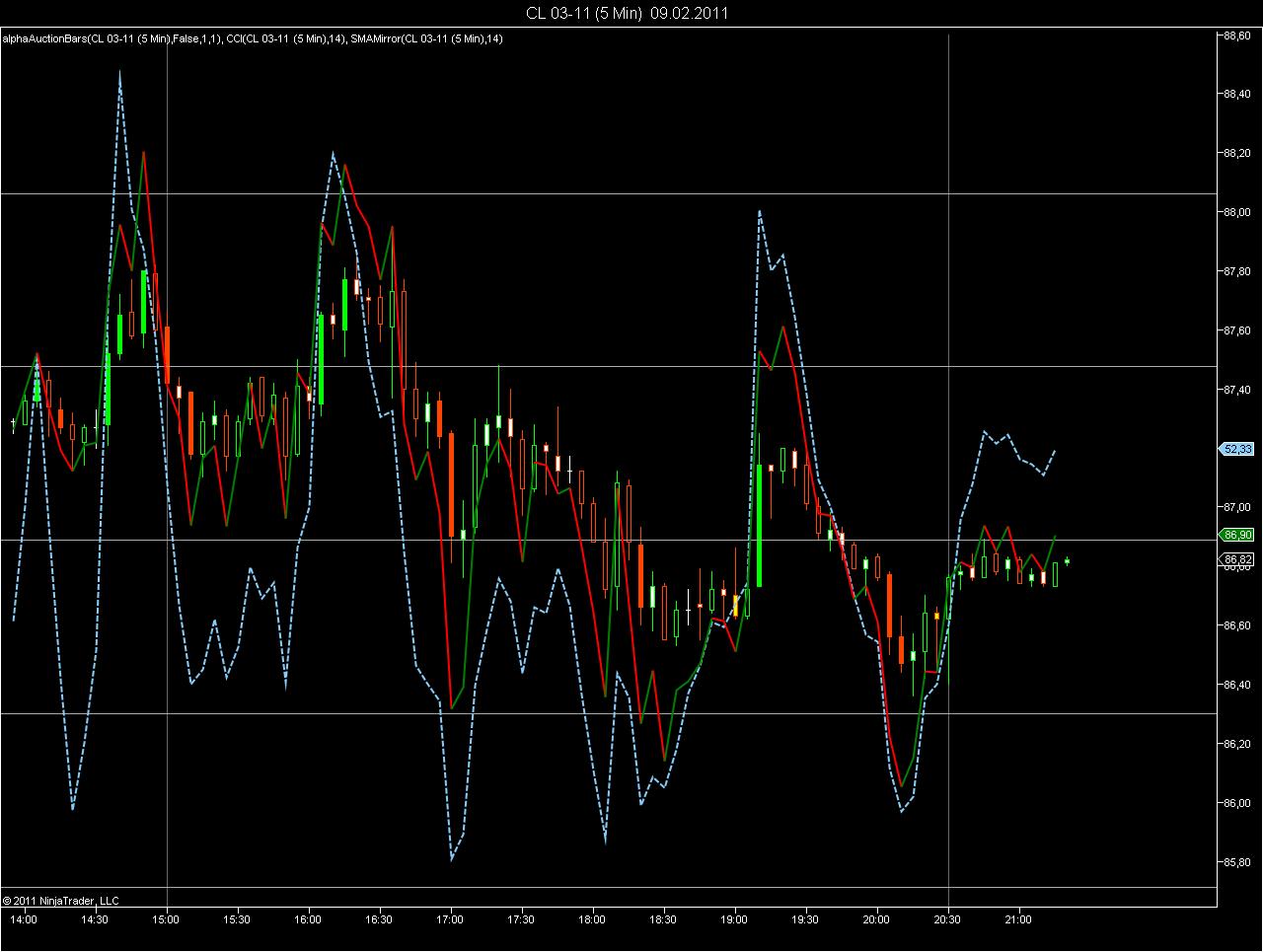Select the 17:00 time axis label
1263x952 pixels.
pyautogui.click(x=450, y=919)
